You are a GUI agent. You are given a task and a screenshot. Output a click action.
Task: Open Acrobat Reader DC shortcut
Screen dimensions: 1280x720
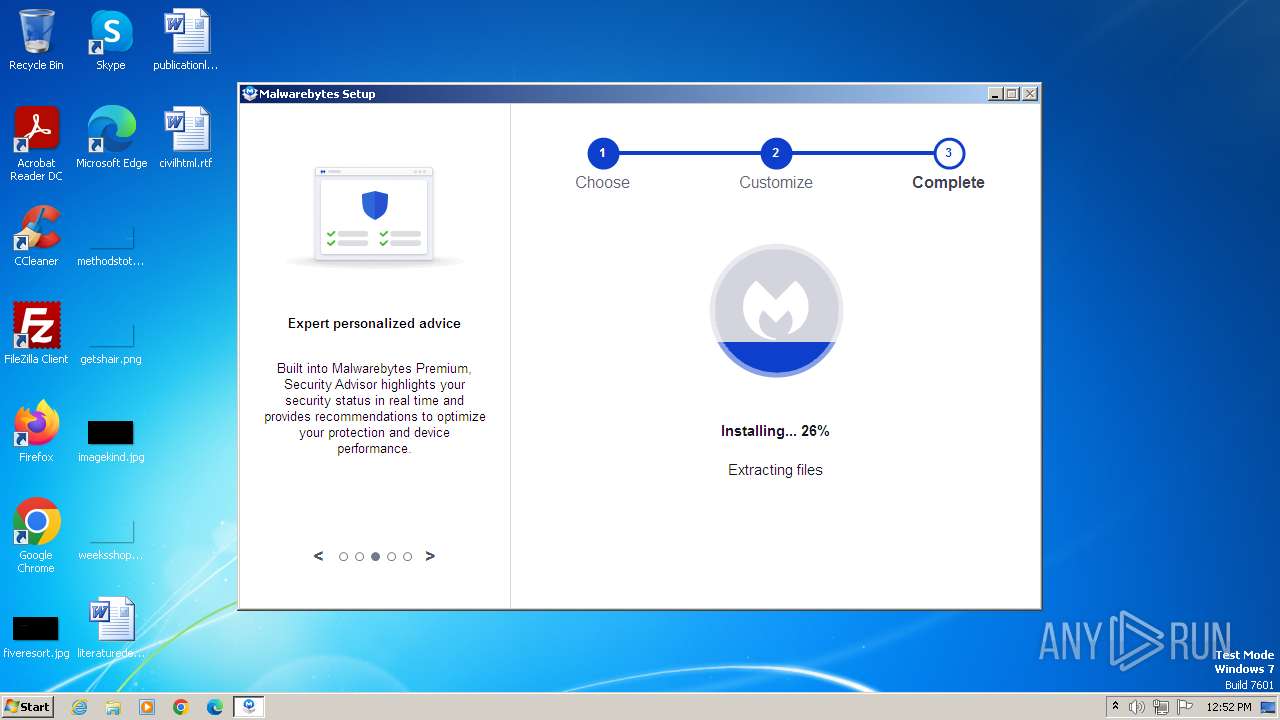pos(36,144)
